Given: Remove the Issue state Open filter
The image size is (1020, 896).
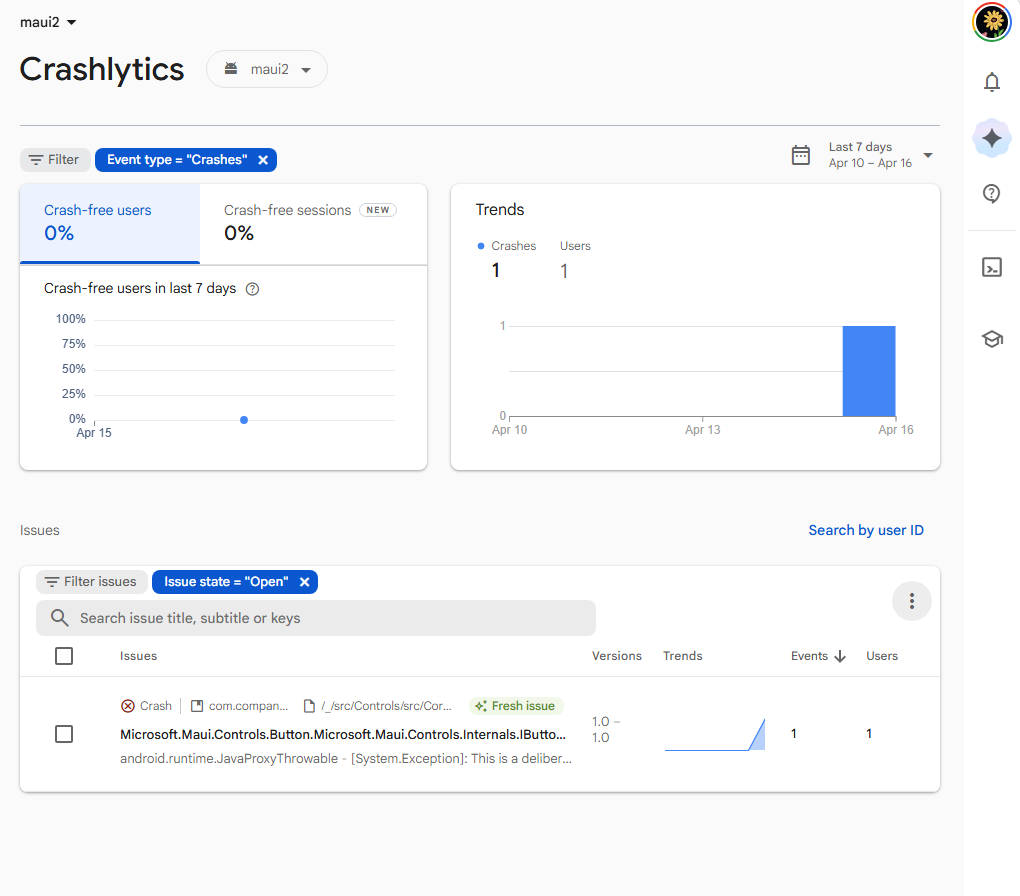Looking at the screenshot, I should (304, 582).
